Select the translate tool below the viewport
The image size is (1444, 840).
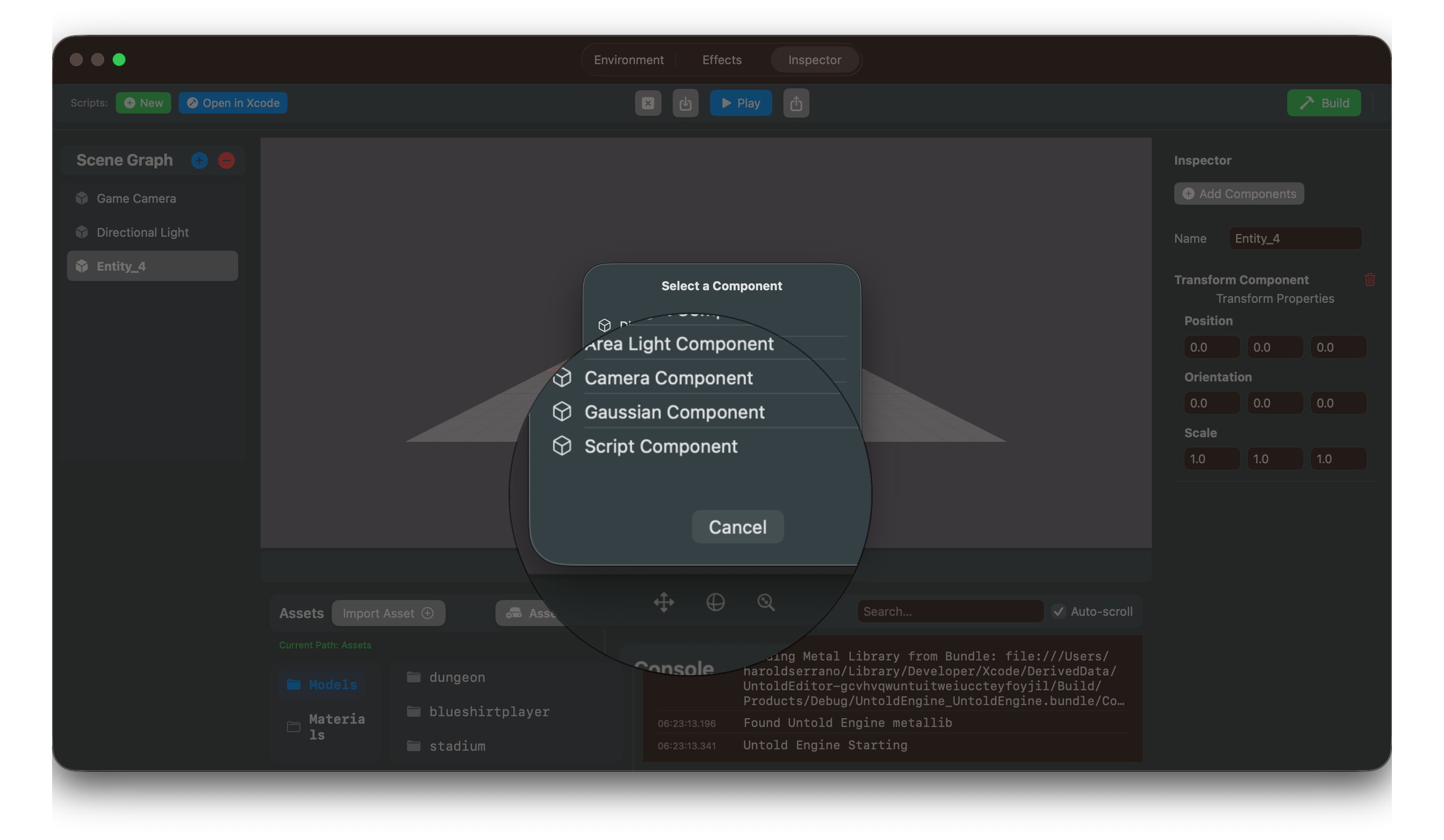pyautogui.click(x=664, y=602)
